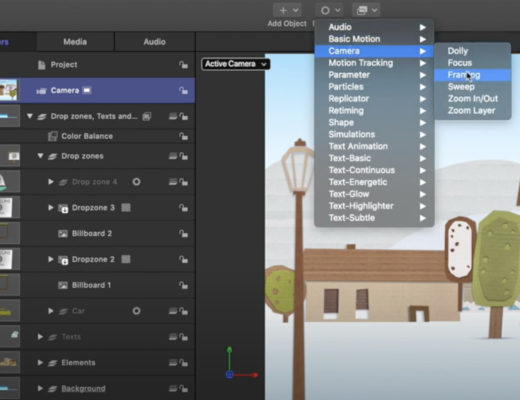Click the 3D axis compass in canvas

point(242,363)
